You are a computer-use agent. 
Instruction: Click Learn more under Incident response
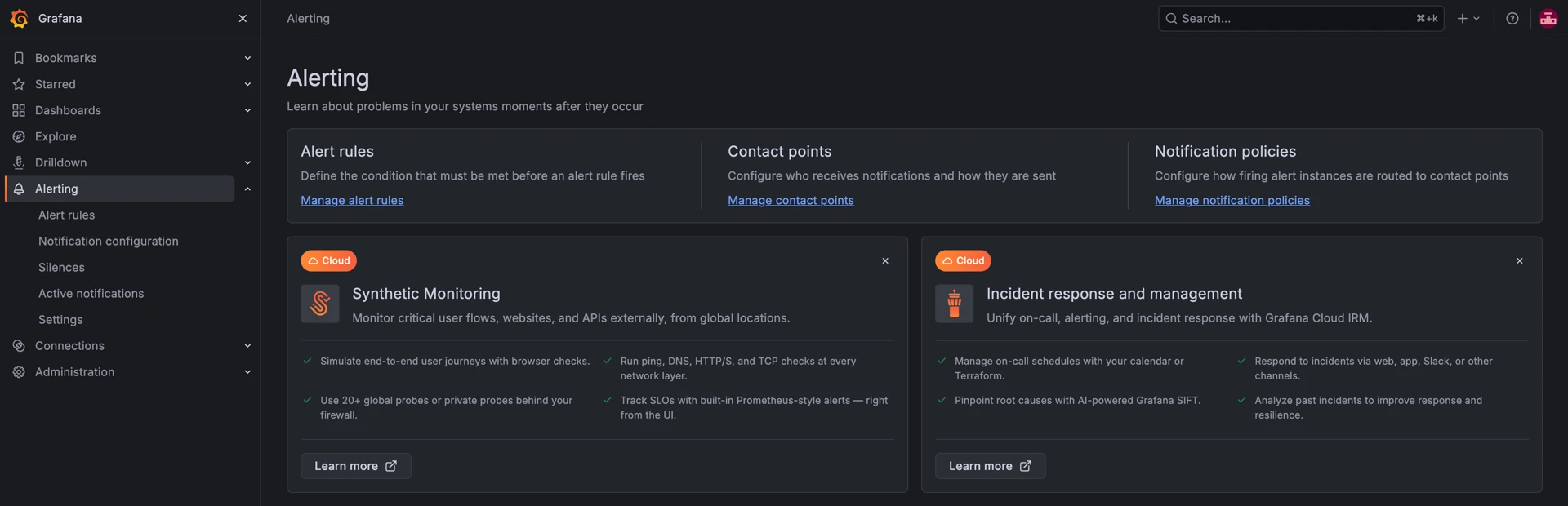pos(990,466)
